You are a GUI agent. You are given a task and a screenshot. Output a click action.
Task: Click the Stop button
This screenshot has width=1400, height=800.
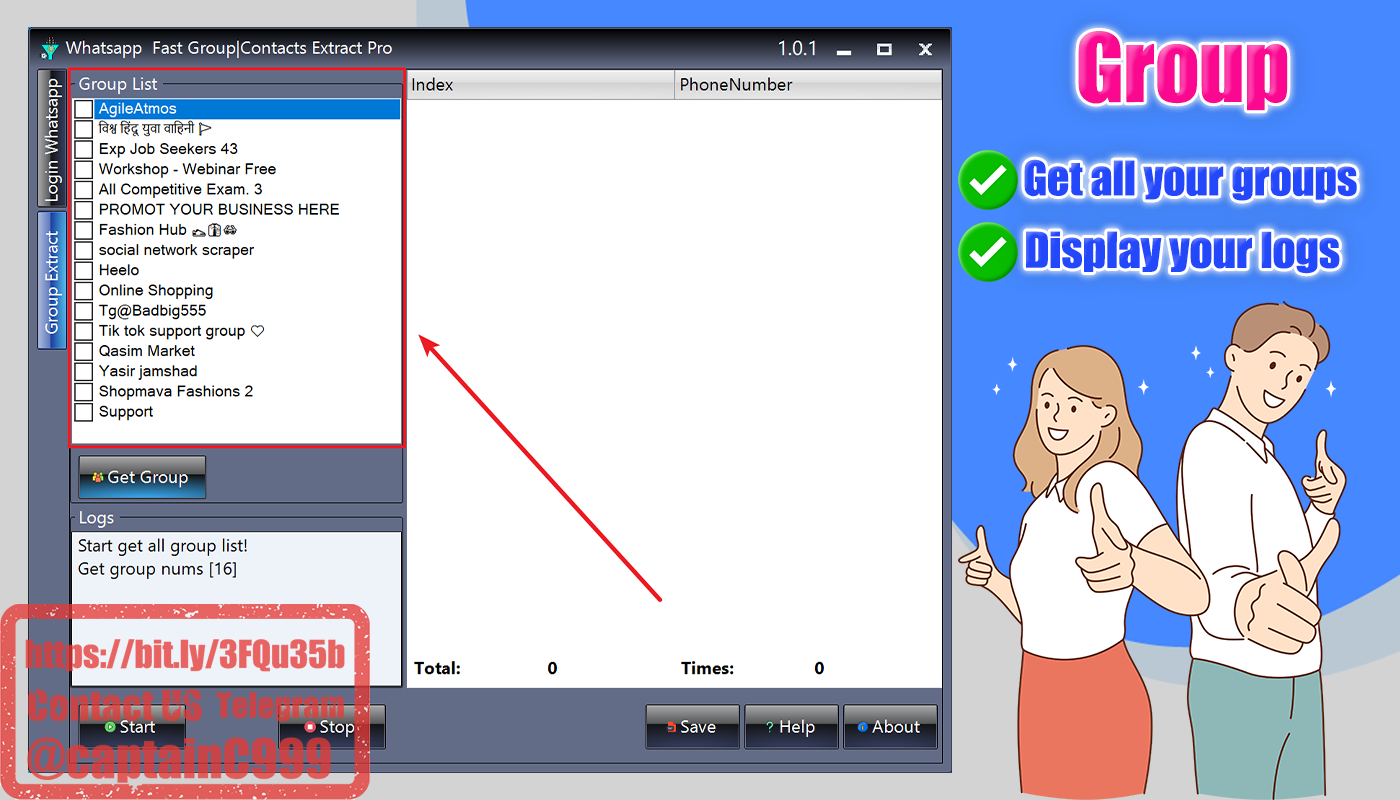click(331, 727)
